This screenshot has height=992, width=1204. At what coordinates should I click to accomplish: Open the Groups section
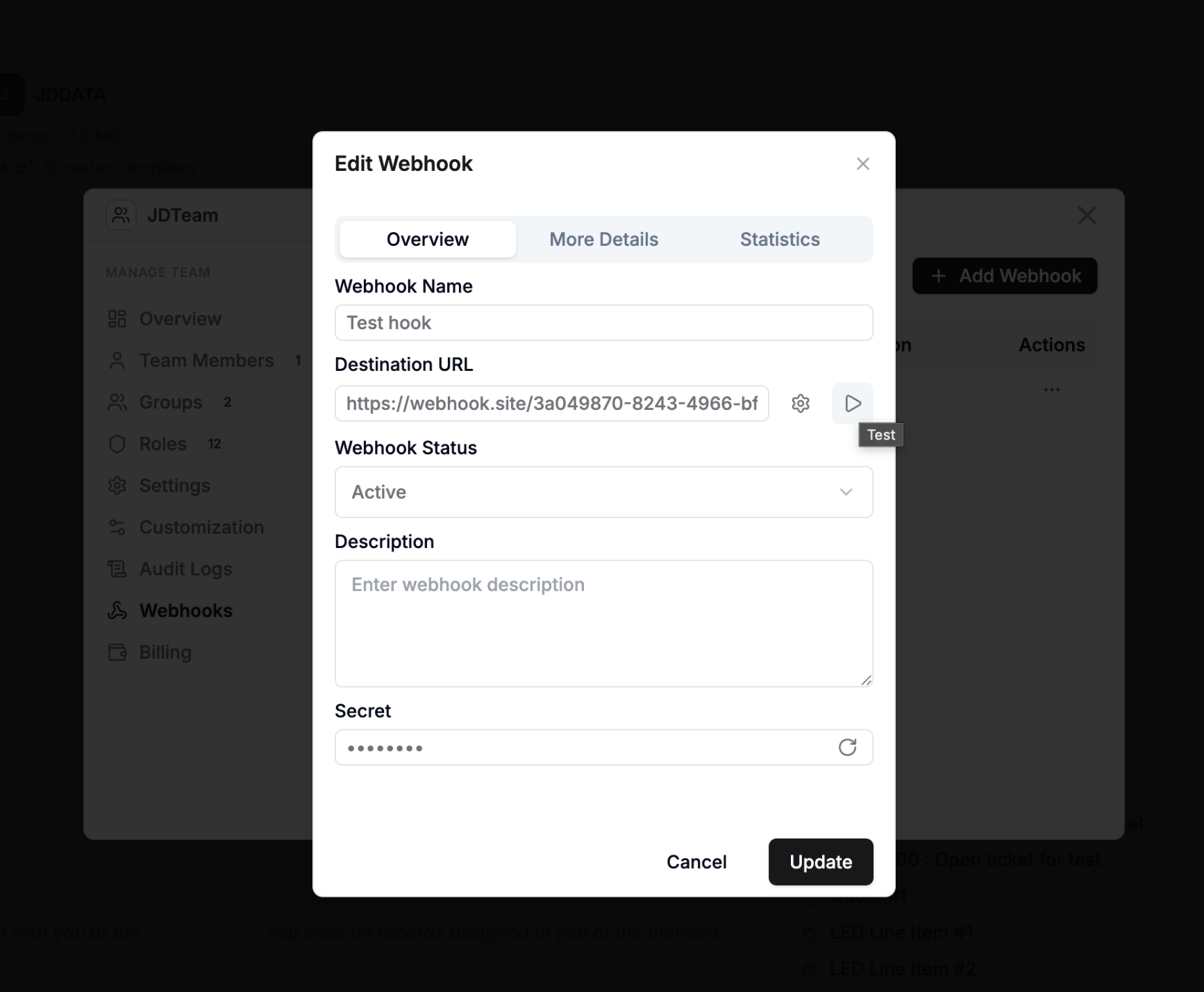tap(171, 402)
